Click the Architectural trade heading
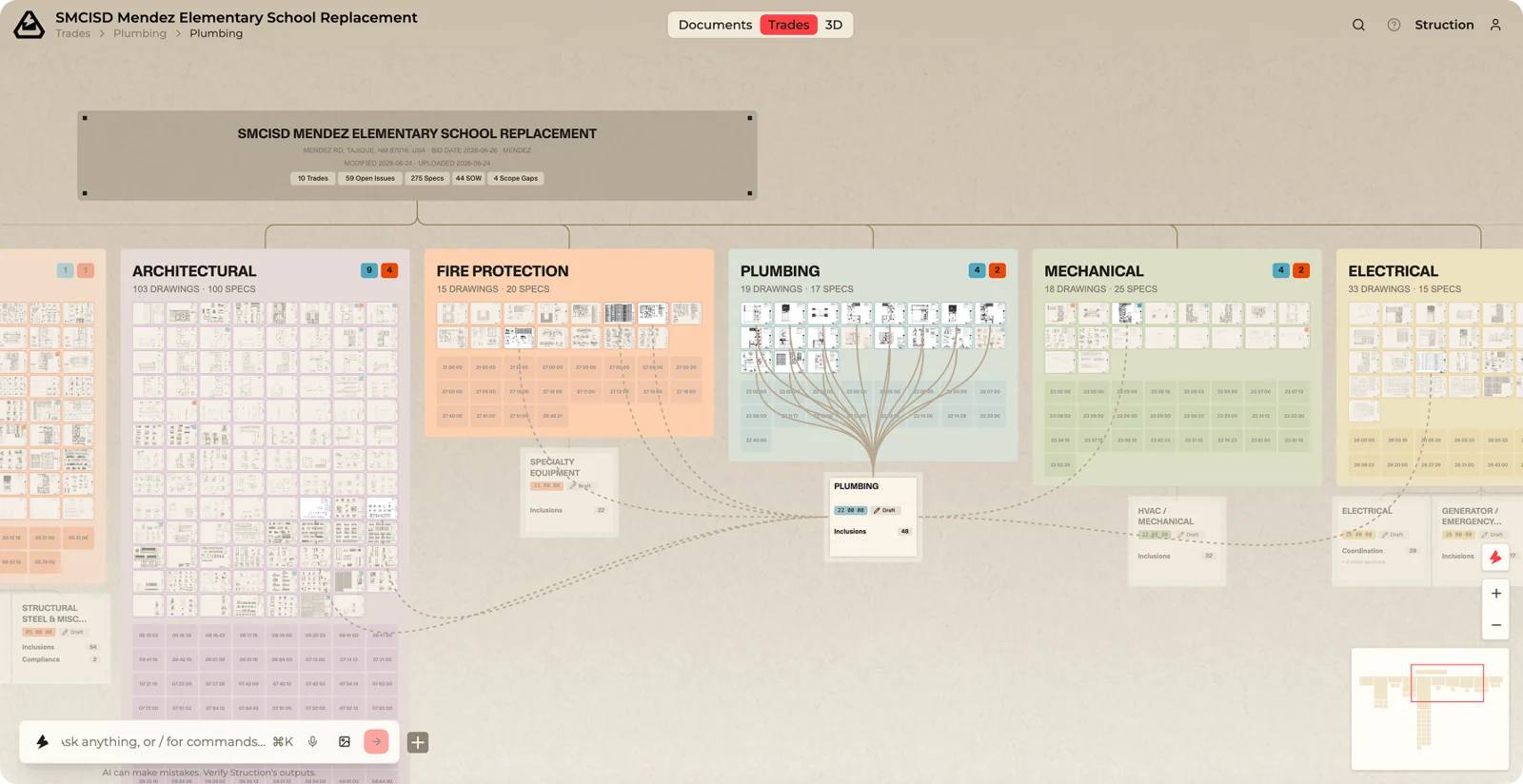Viewport: 1523px width, 784px height. [194, 271]
